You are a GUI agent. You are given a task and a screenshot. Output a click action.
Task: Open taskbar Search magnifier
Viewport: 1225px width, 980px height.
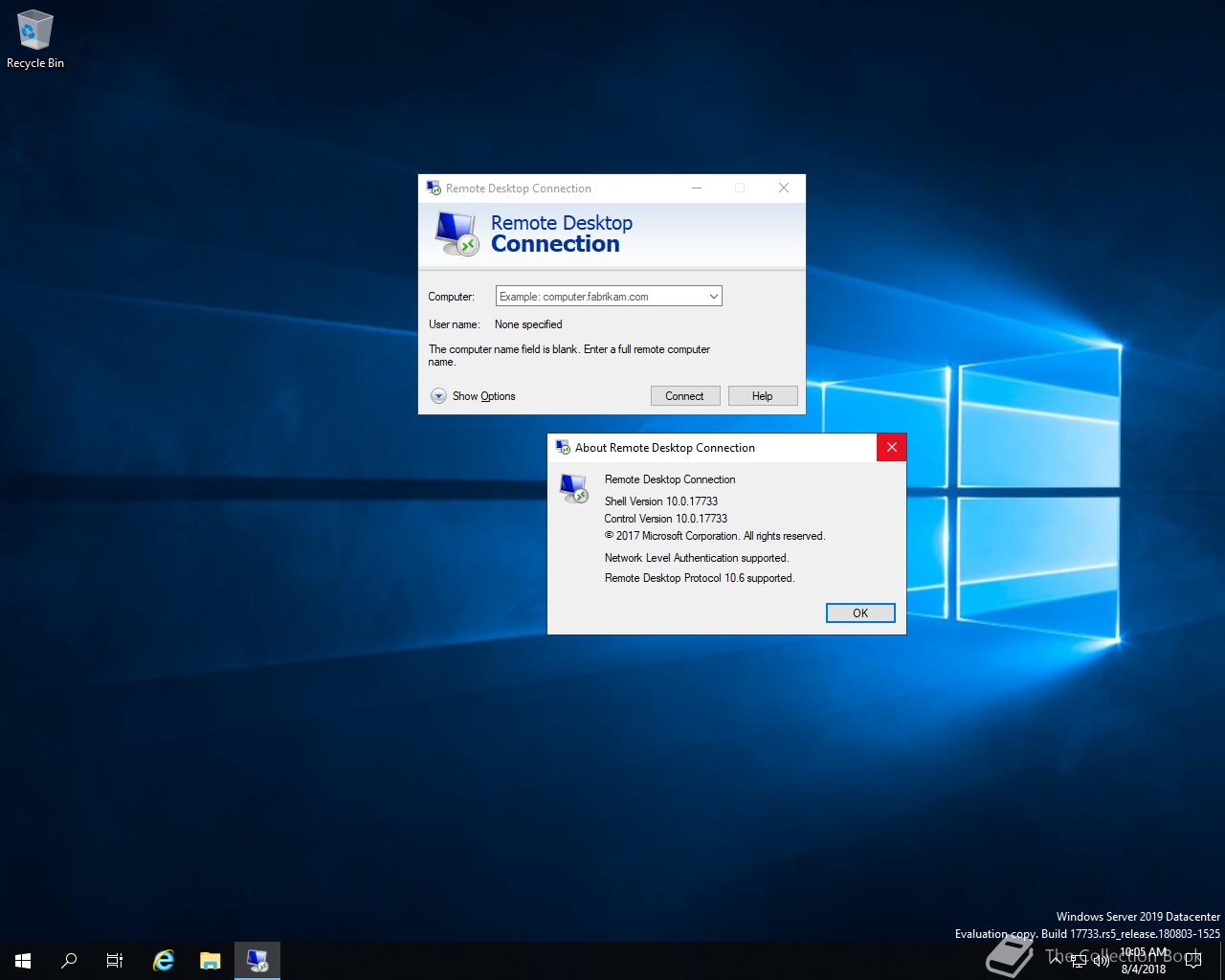[69, 960]
